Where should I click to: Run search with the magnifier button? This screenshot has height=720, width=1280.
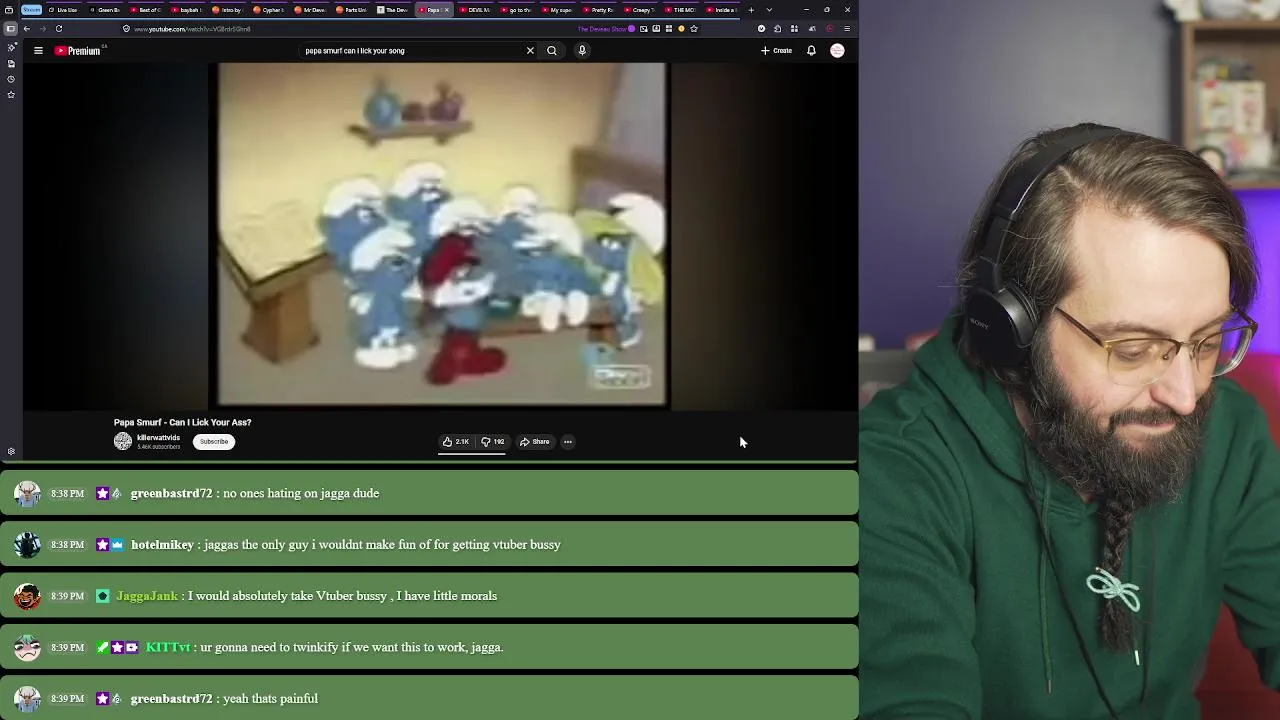[552, 51]
